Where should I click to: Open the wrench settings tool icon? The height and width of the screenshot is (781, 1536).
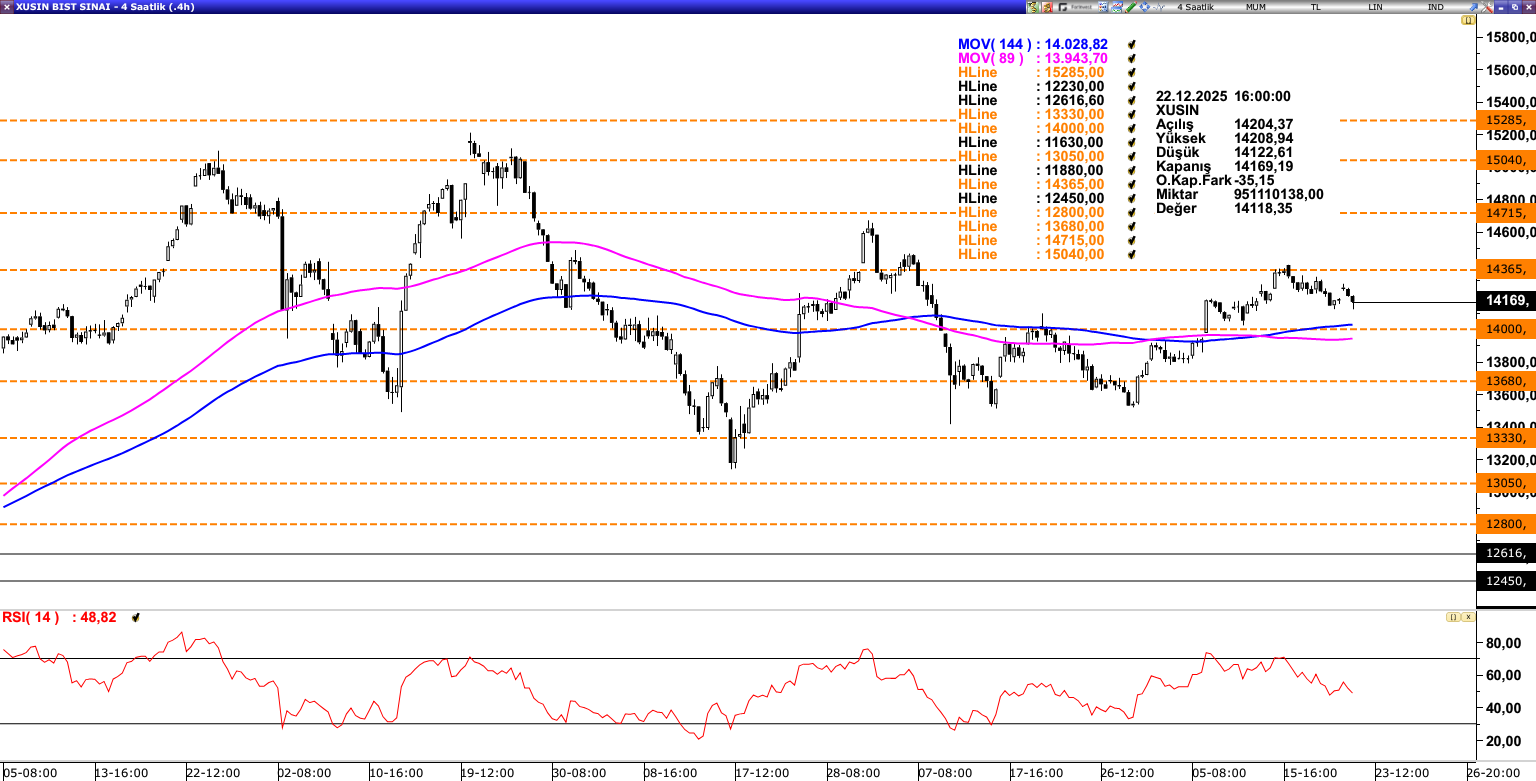(1487, 7)
